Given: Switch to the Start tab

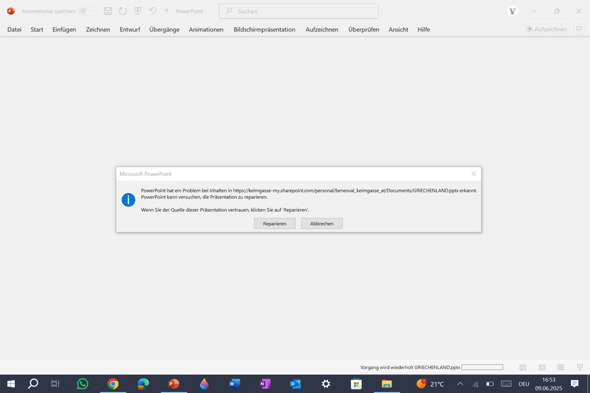Looking at the screenshot, I should pos(37,29).
